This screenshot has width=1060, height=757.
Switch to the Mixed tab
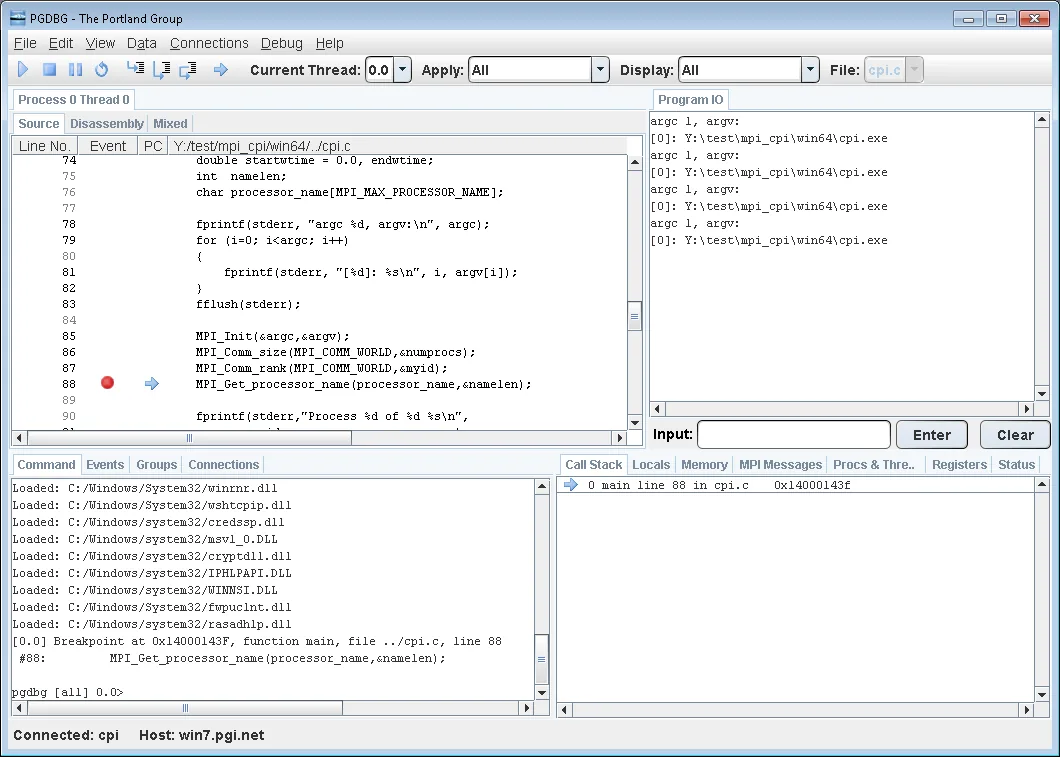click(x=170, y=124)
